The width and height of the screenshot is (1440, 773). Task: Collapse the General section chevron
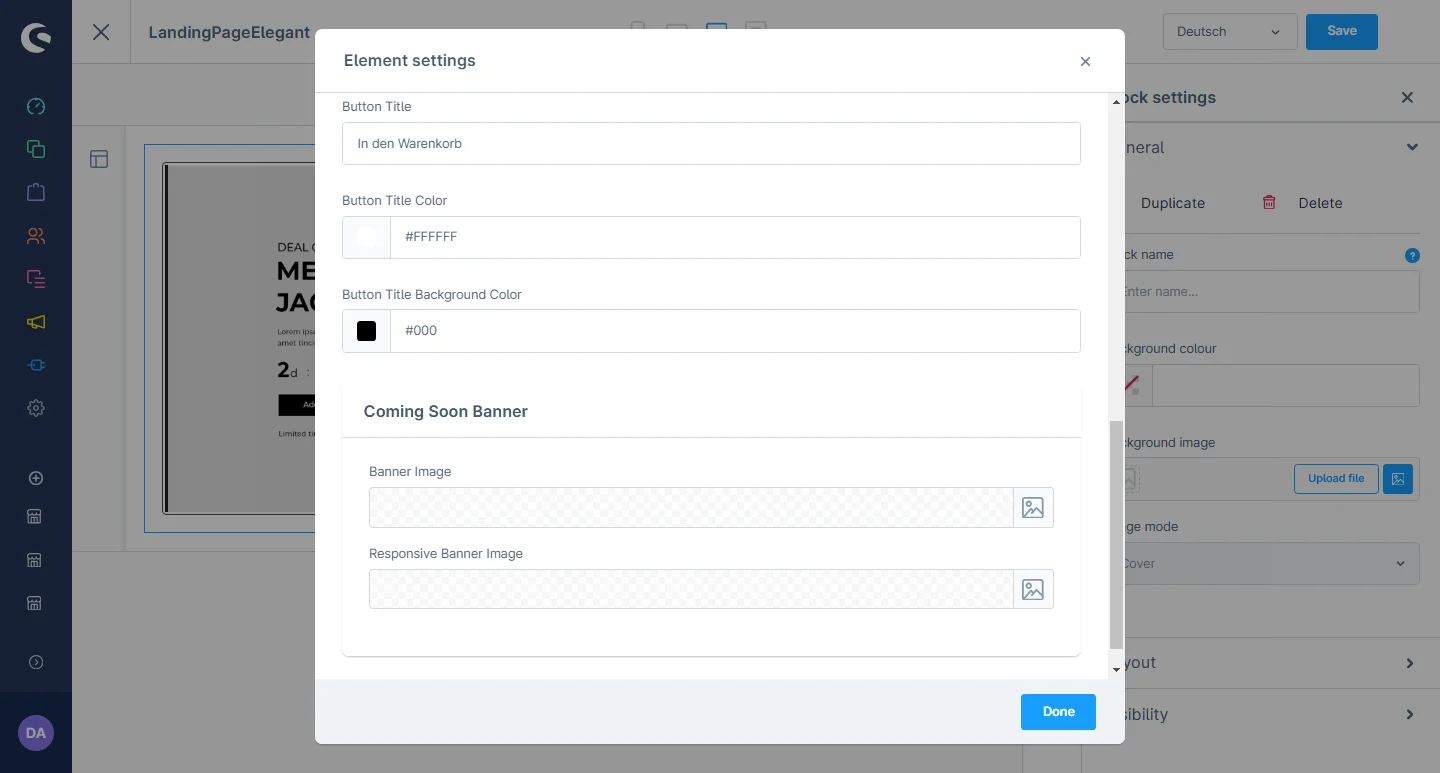[x=1412, y=147]
